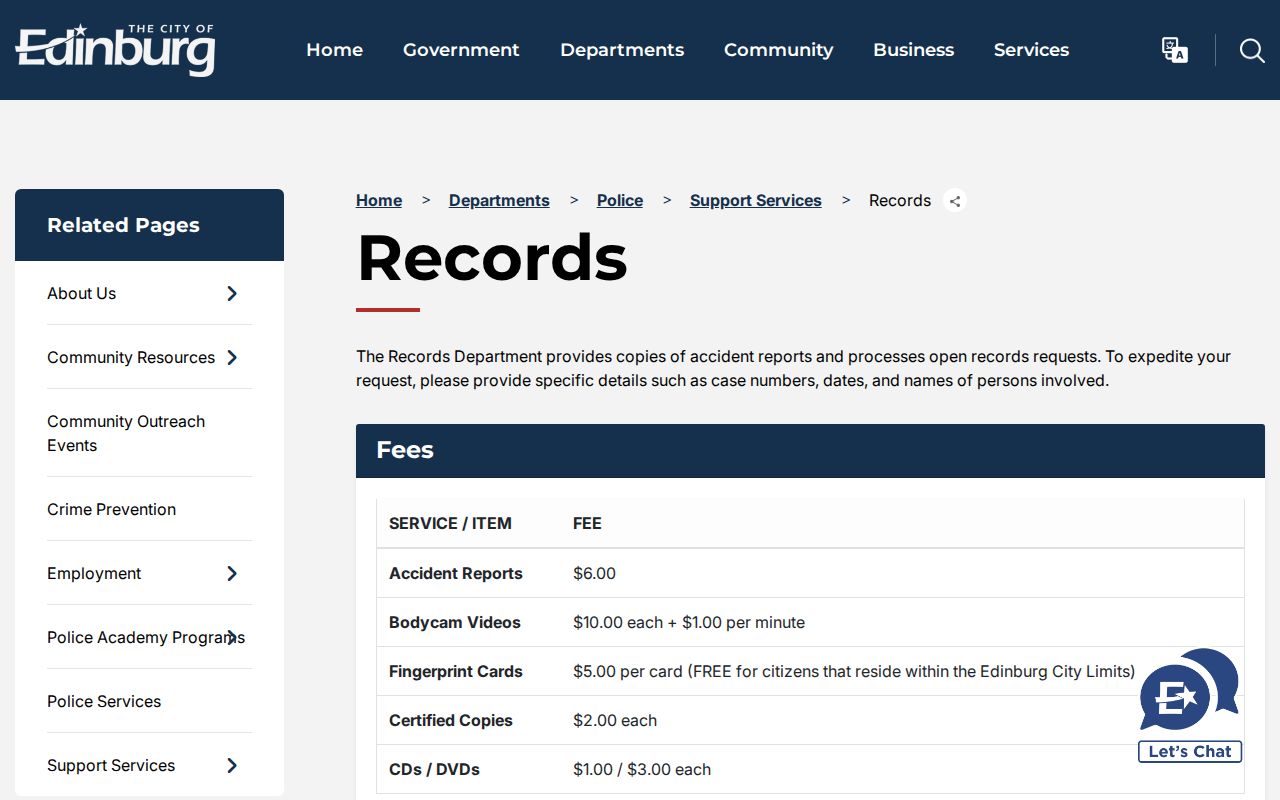
Task: Select the Fingerprint Cards row label
Action: point(456,671)
